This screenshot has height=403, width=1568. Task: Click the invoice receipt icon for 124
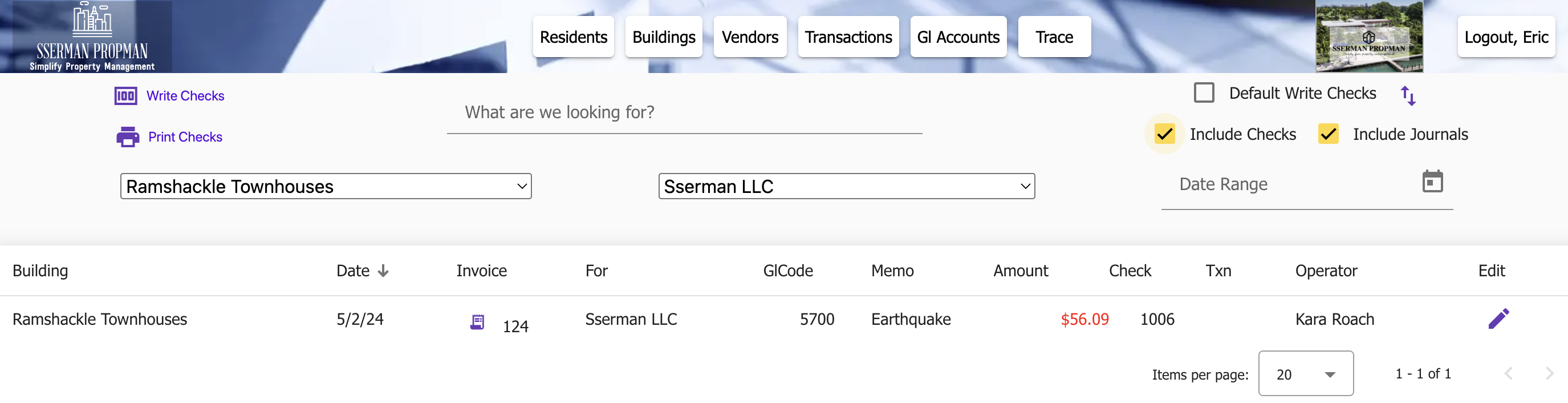[x=477, y=321]
